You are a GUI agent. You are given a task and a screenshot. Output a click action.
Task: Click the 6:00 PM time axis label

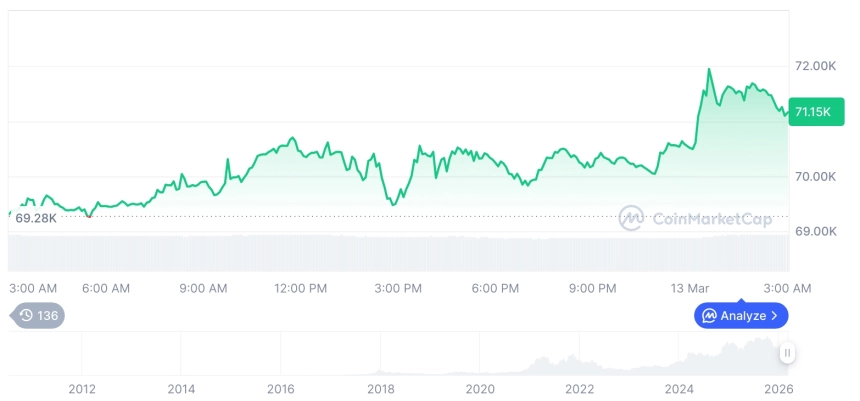(x=495, y=288)
